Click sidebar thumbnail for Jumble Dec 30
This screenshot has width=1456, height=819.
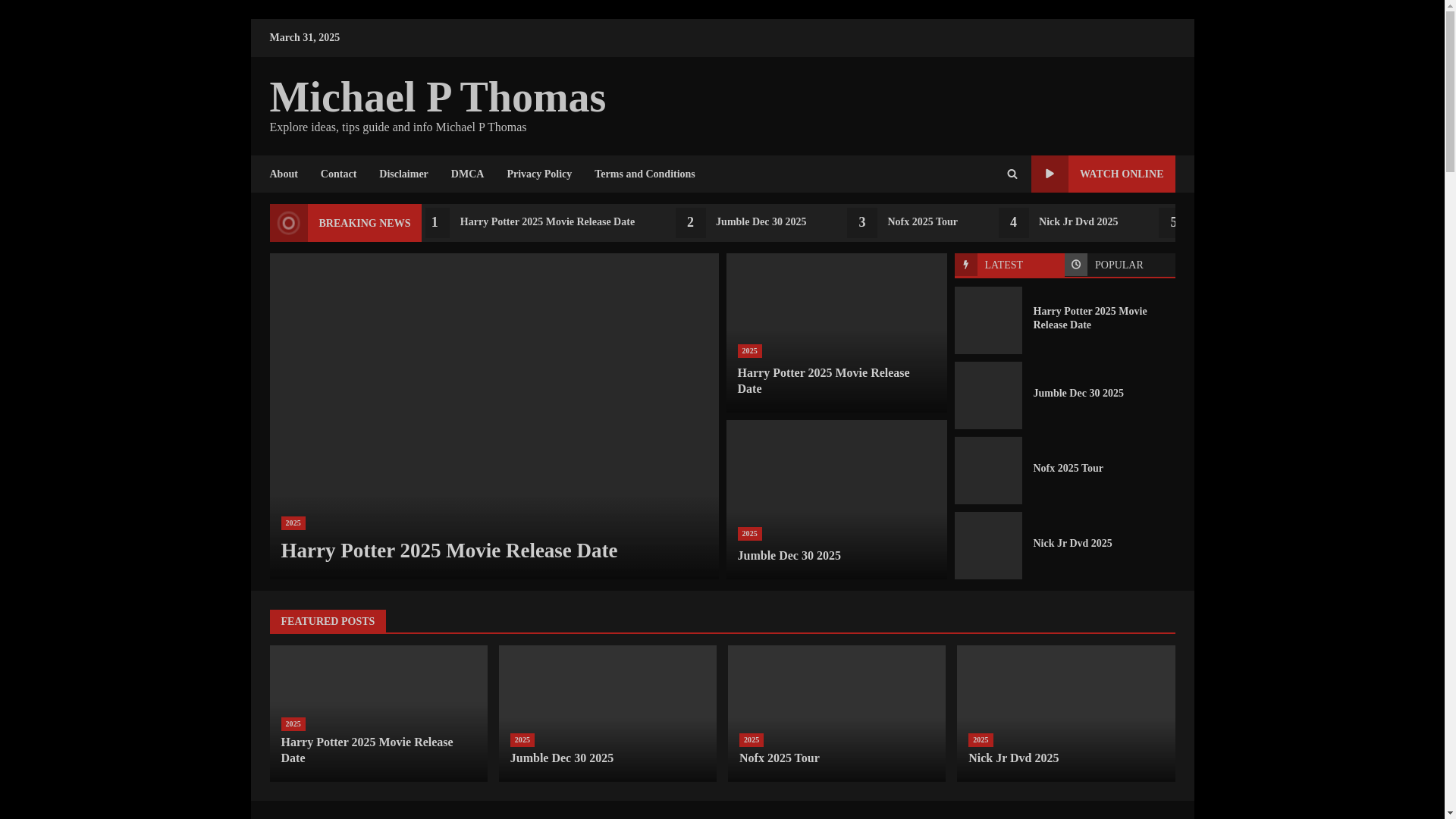[x=988, y=395]
